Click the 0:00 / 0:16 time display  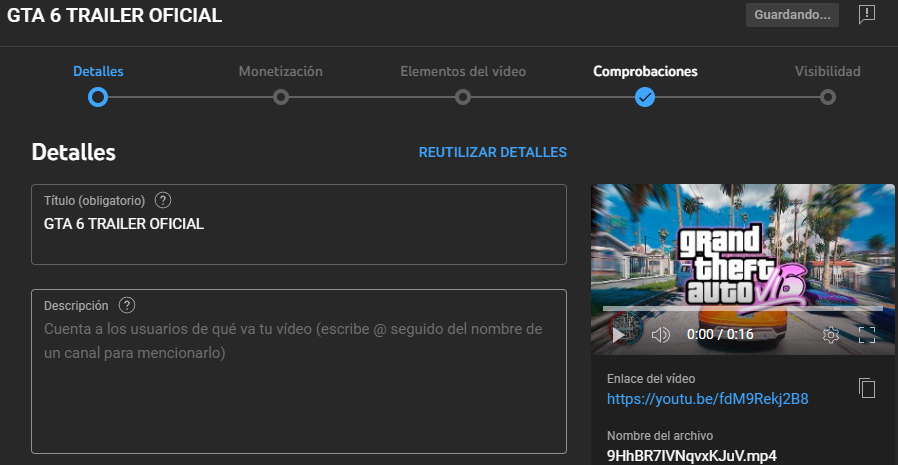click(720, 334)
